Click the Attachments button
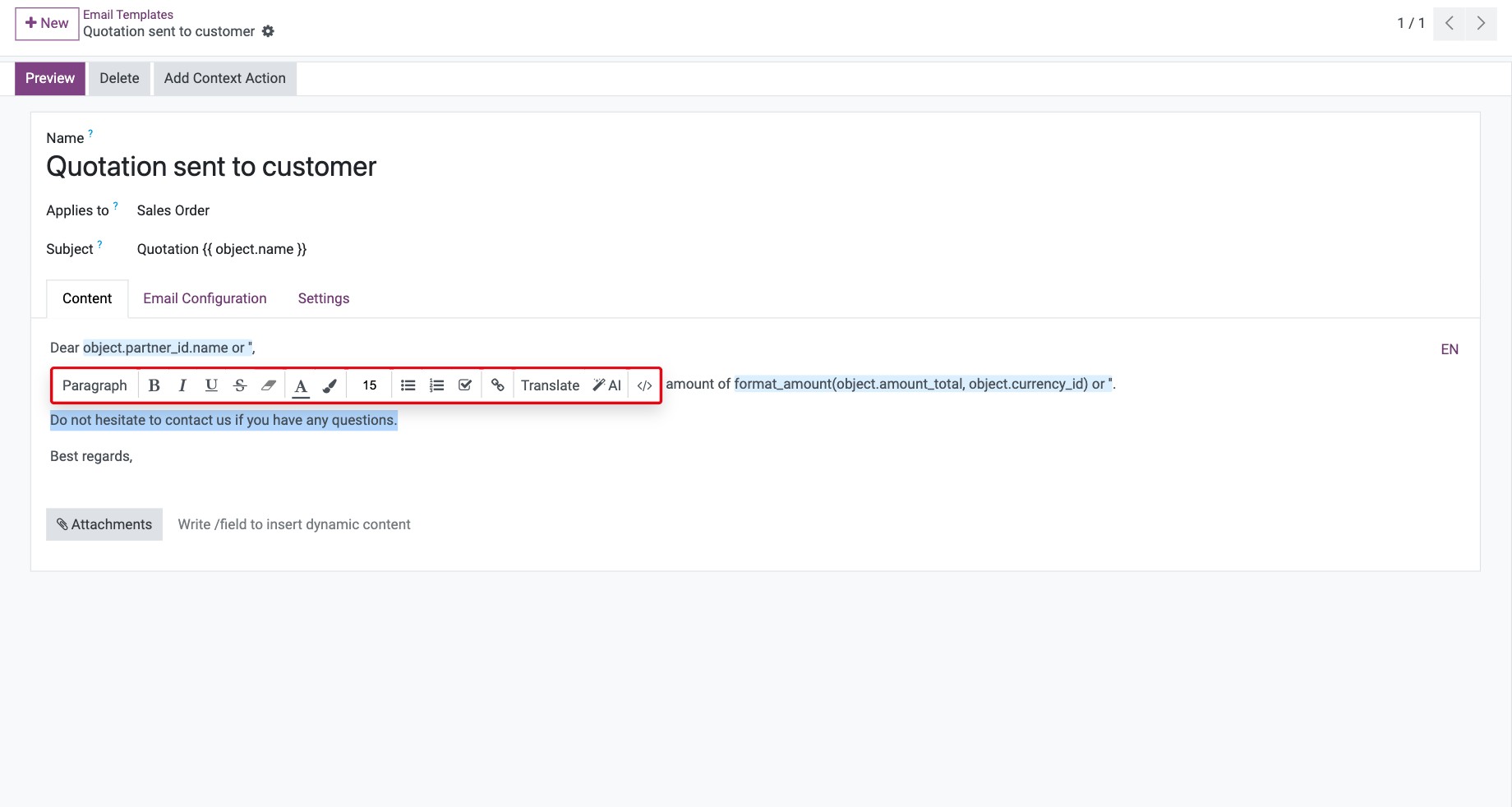1512x807 pixels. [x=104, y=524]
